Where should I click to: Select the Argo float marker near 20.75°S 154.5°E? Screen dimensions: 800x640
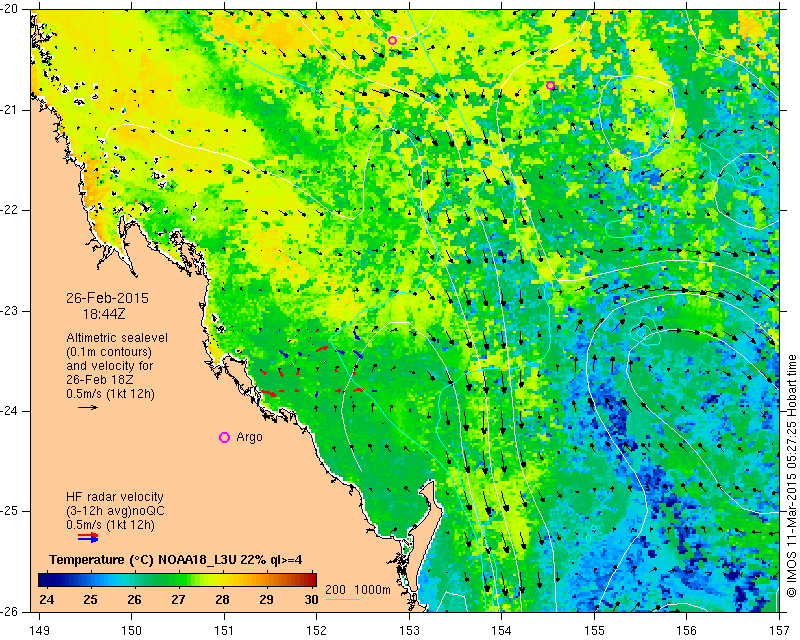(550, 85)
